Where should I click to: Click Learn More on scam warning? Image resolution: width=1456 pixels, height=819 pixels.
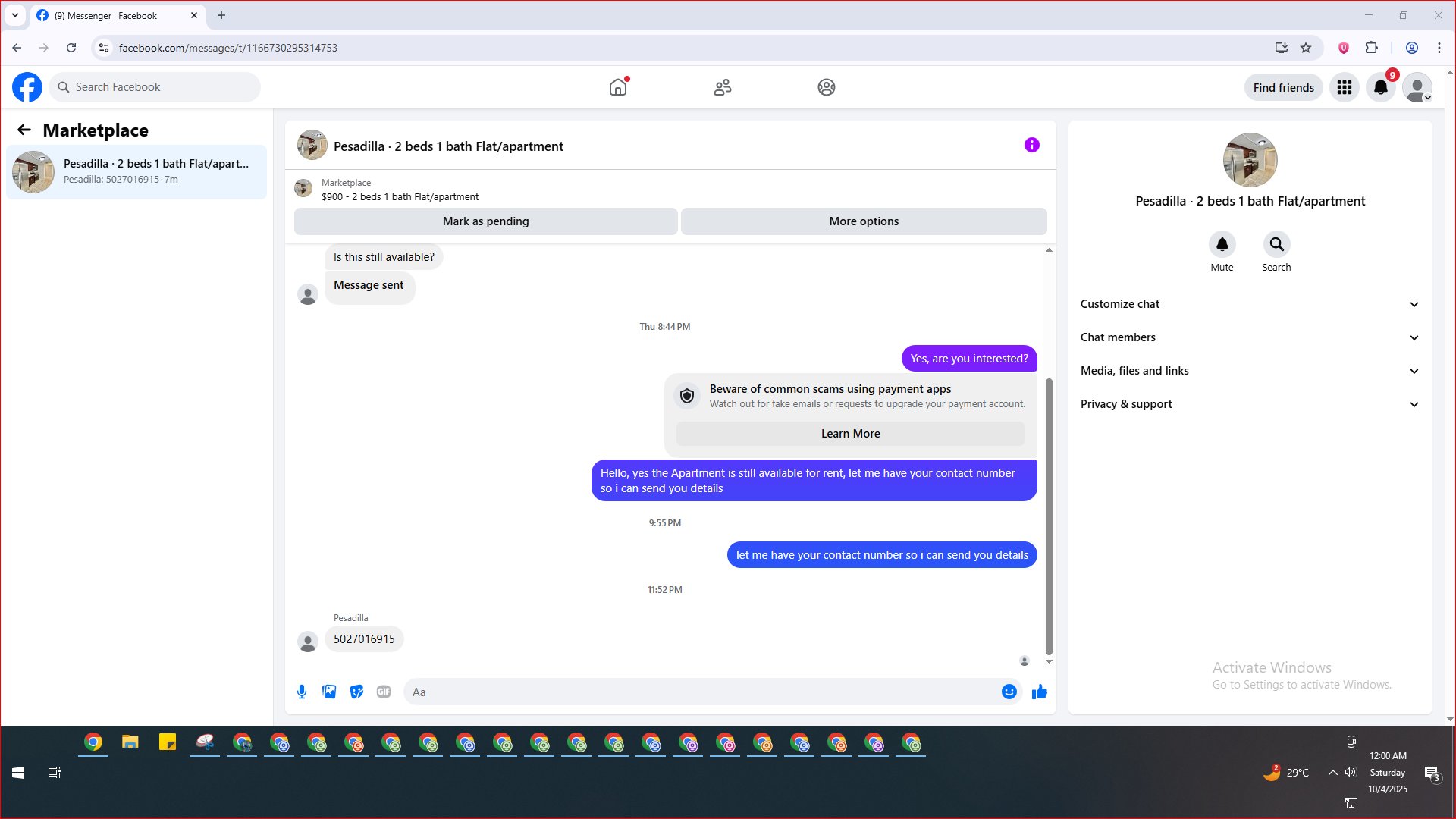(851, 434)
